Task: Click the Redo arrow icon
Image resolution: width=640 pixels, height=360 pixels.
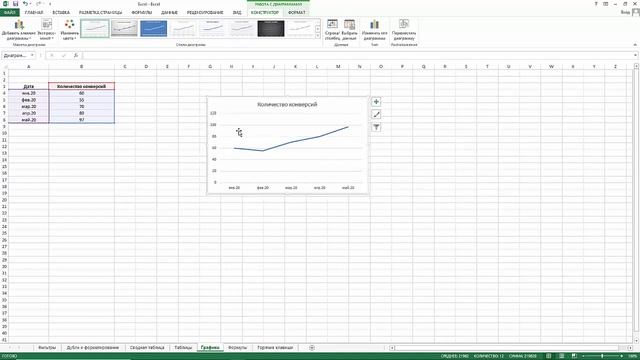Action: (38, 4)
